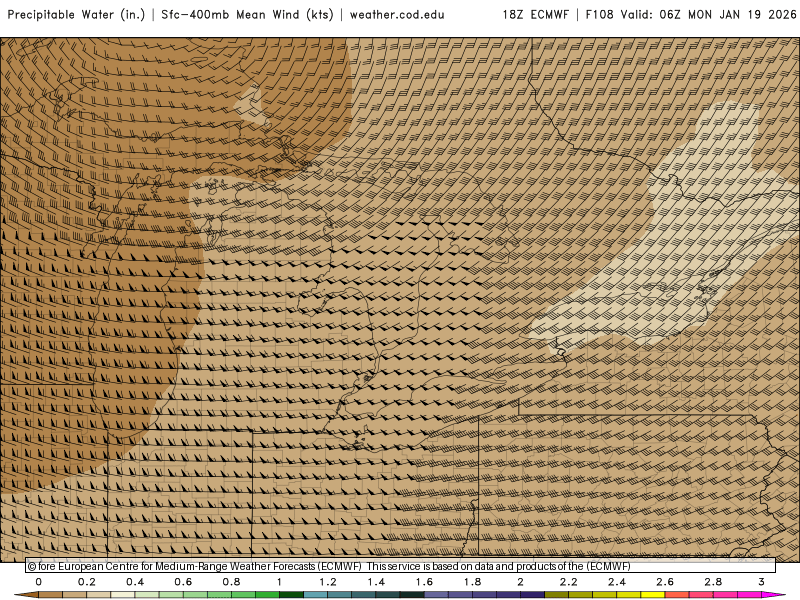Viewport: 800px width, 600px height.
Task: Click the '18Z ECMWF' model run label
Action: pyautogui.click(x=535, y=14)
